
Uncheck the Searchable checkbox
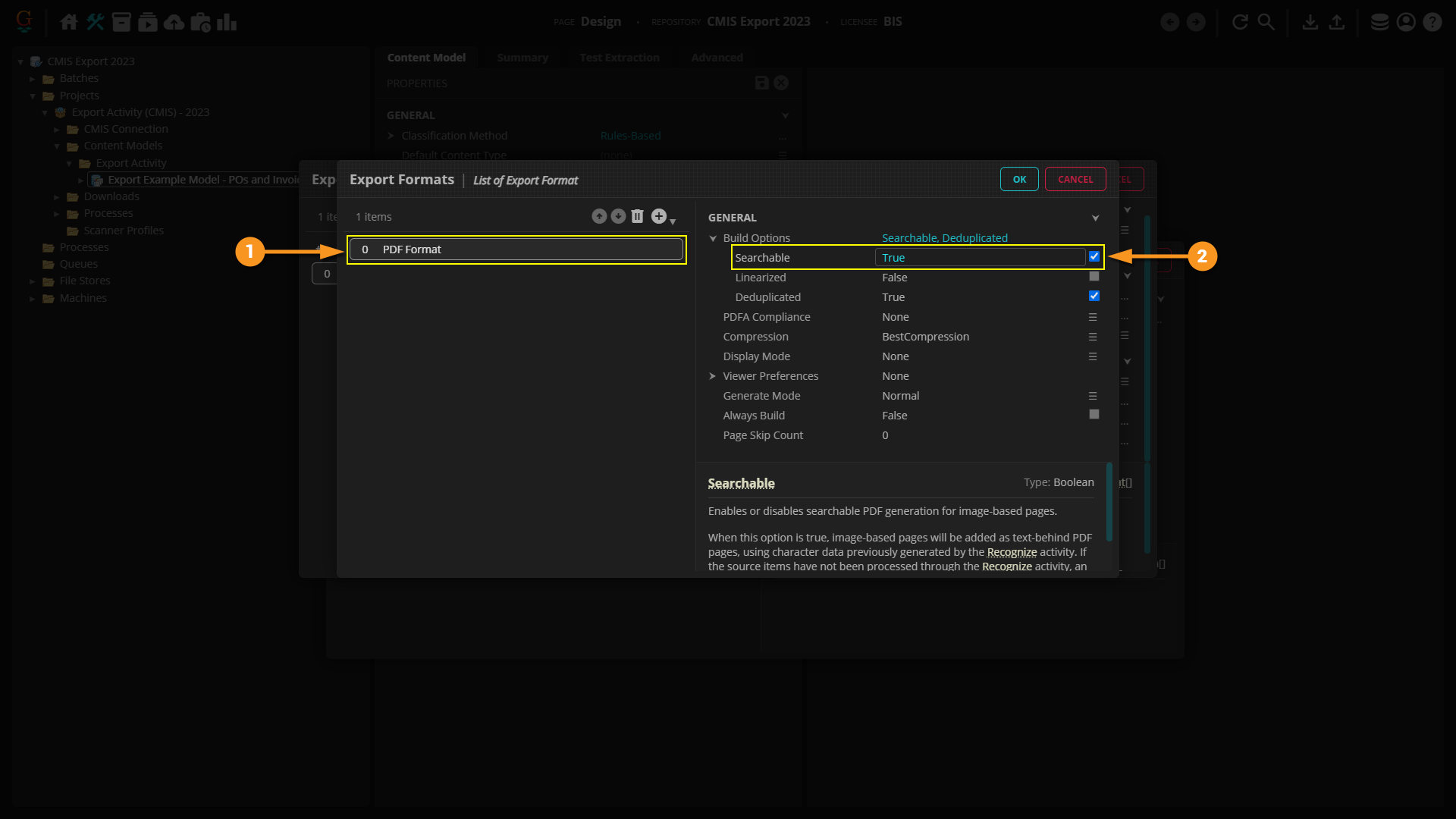pyautogui.click(x=1094, y=257)
